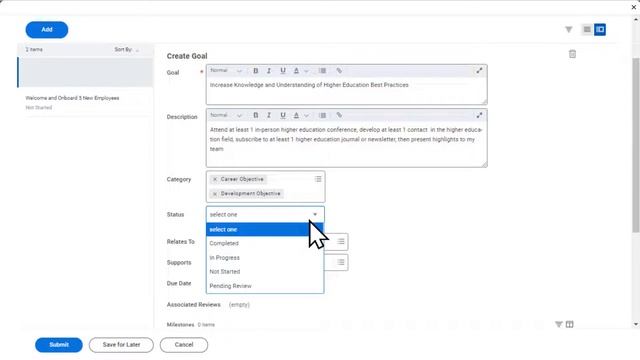
Task: Delete the goal with trash icon
Action: [x=572, y=54]
